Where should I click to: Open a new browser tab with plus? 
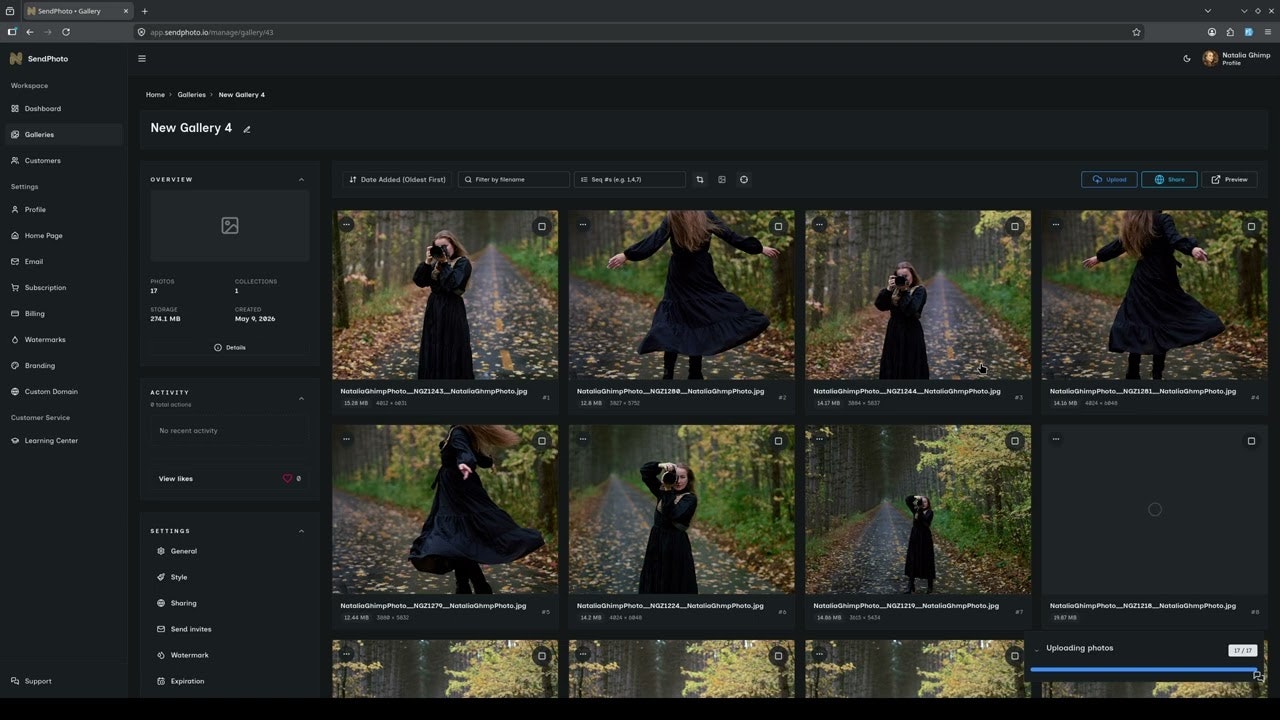tap(144, 11)
